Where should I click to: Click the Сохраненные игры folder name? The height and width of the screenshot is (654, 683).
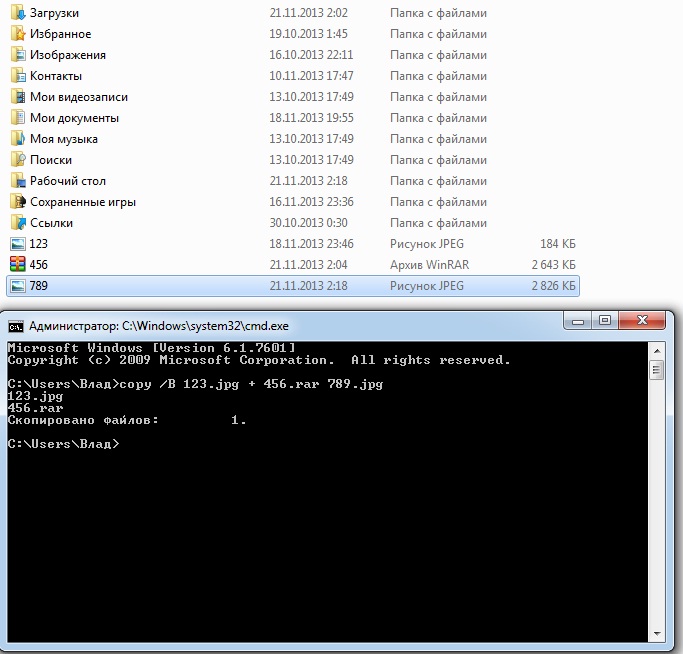[82, 202]
